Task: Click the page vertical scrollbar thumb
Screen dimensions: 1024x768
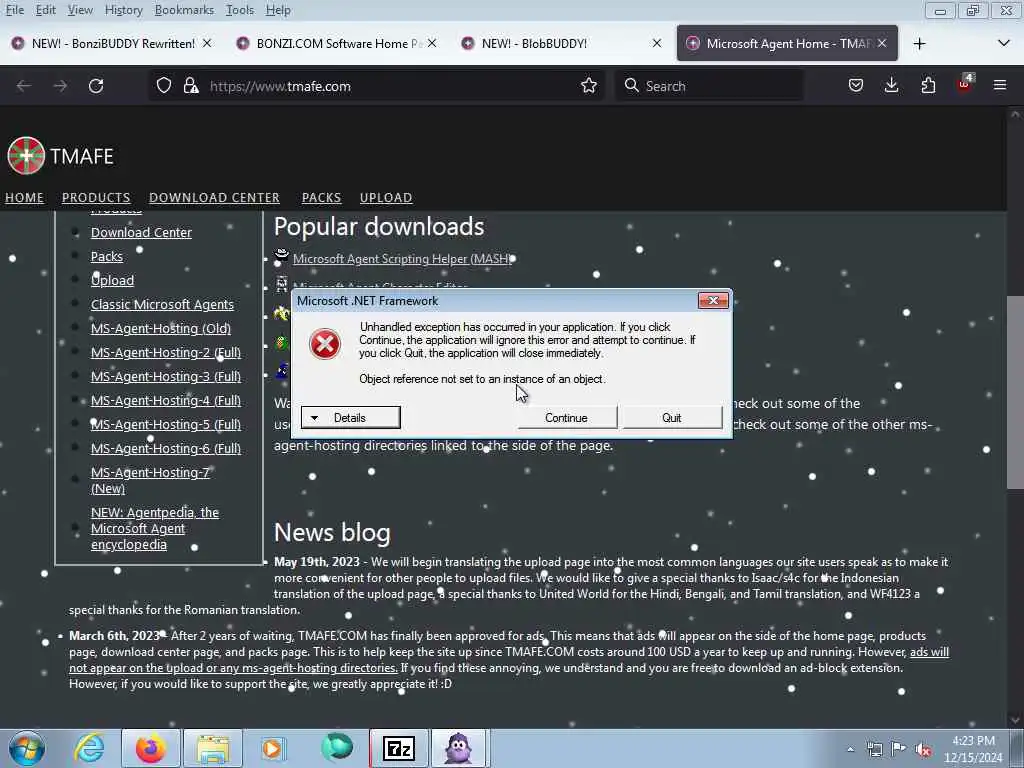Action: (1015, 392)
